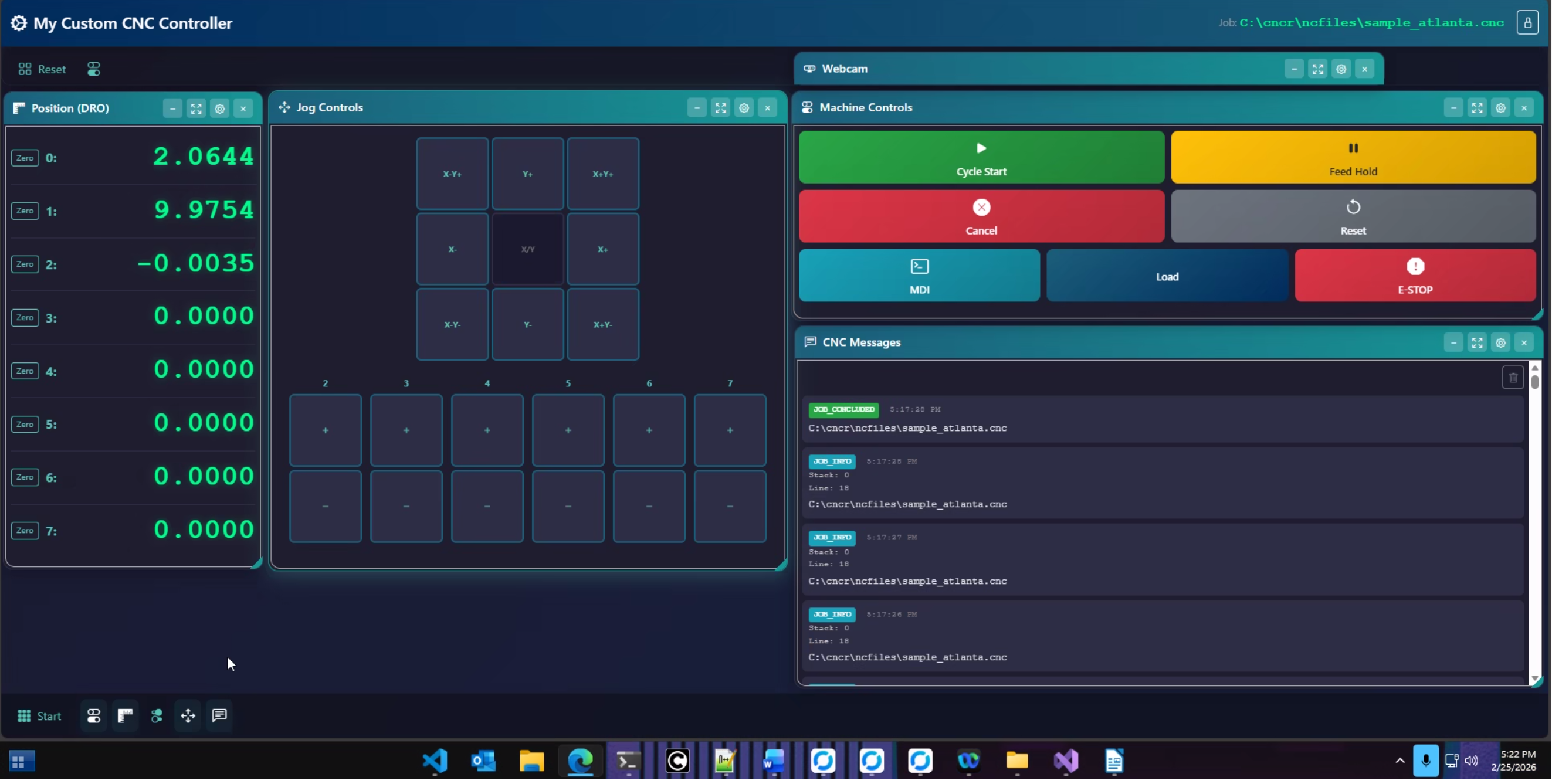Click the lock icon beside the job path
Viewport: 1552px width, 784px height.
[1527, 23]
